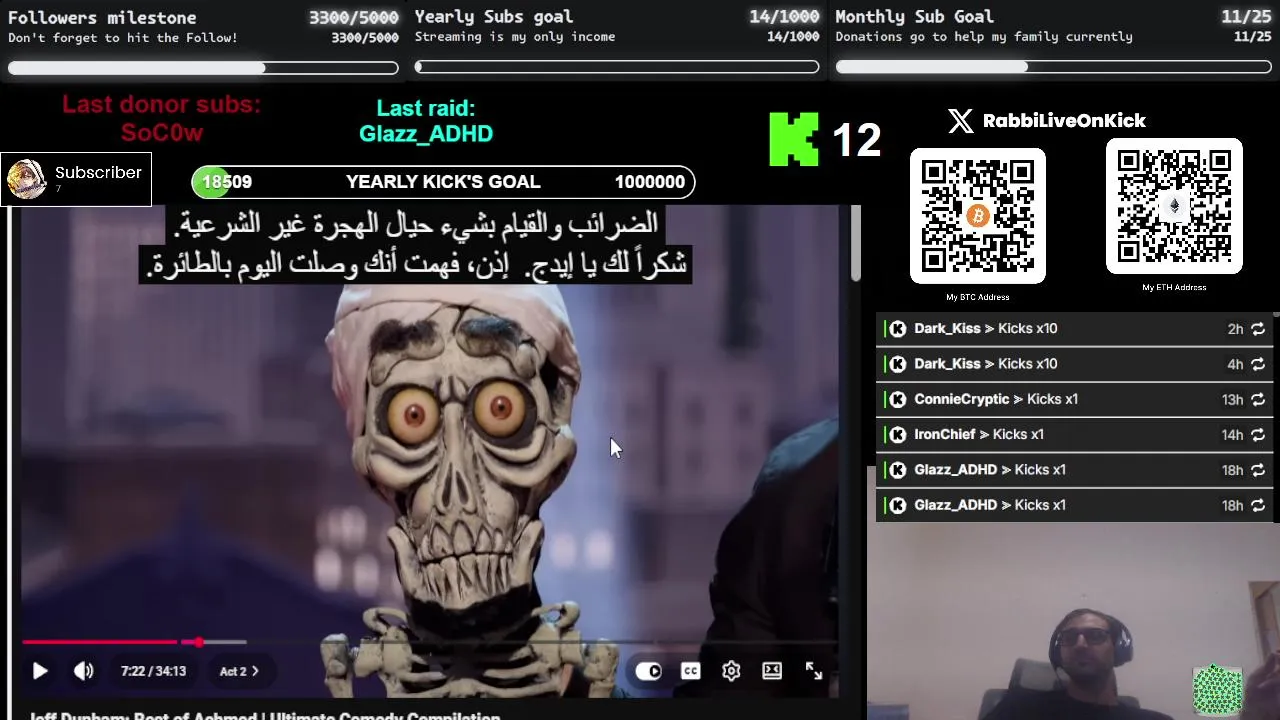Click the 'My ETH Address' caption
Image resolution: width=1280 pixels, height=720 pixels.
point(1174,287)
